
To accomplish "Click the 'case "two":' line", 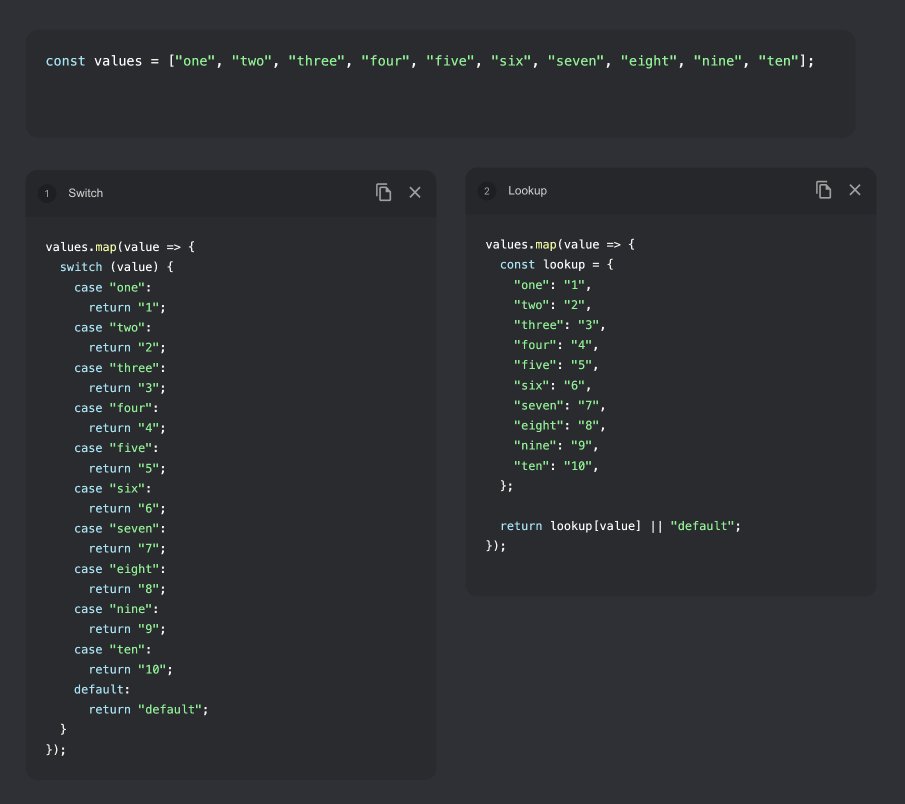I will tap(113, 327).
